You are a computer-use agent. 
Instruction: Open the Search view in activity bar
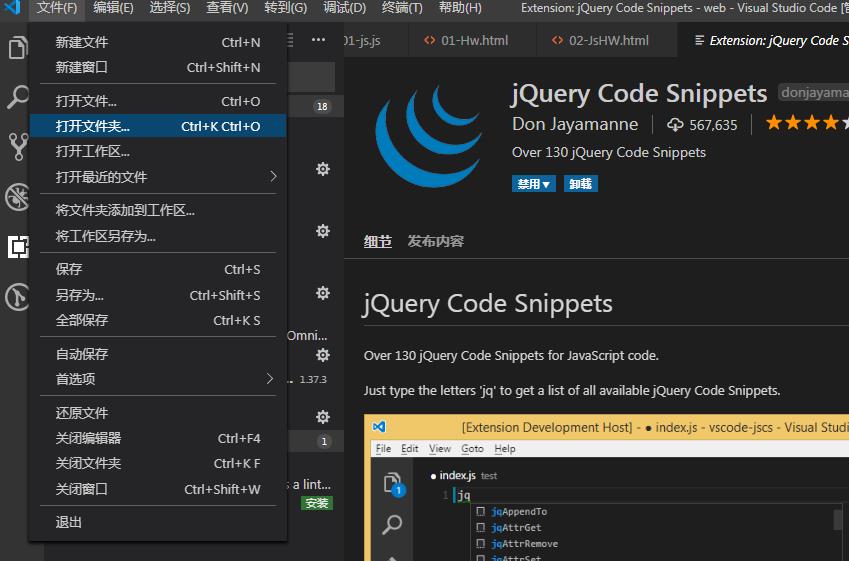coord(17,97)
